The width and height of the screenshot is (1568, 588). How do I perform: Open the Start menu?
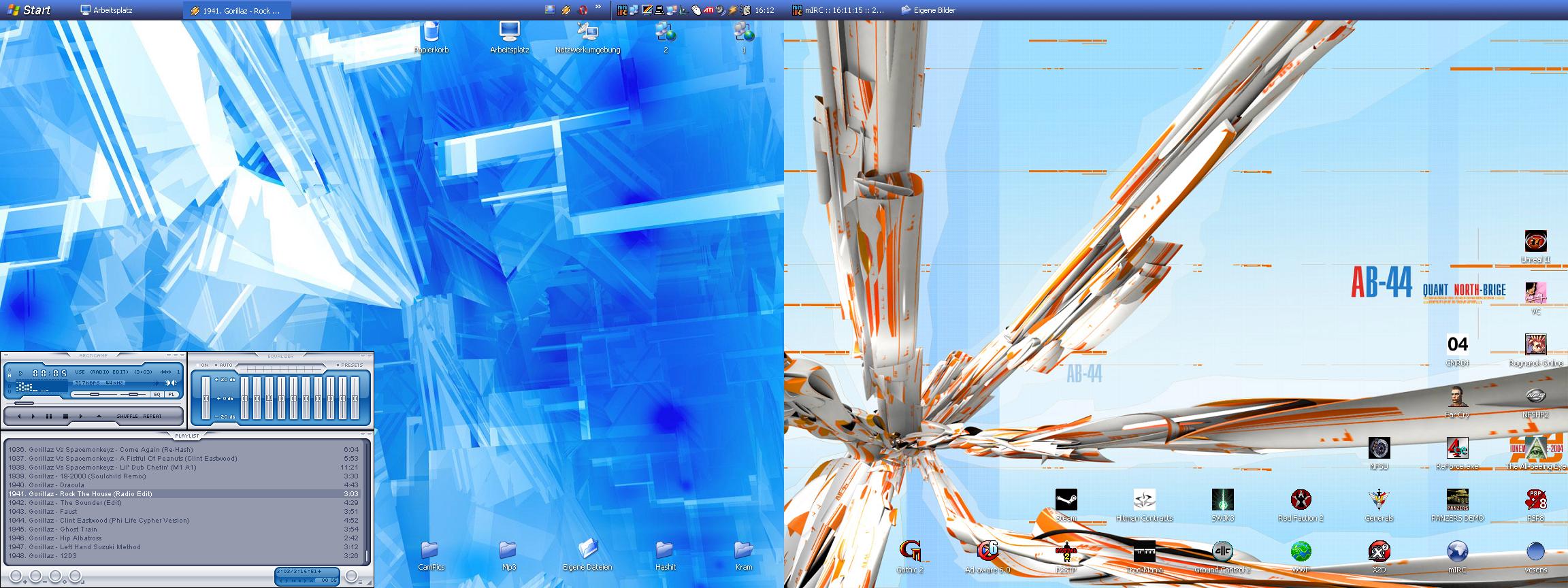click(x=29, y=10)
